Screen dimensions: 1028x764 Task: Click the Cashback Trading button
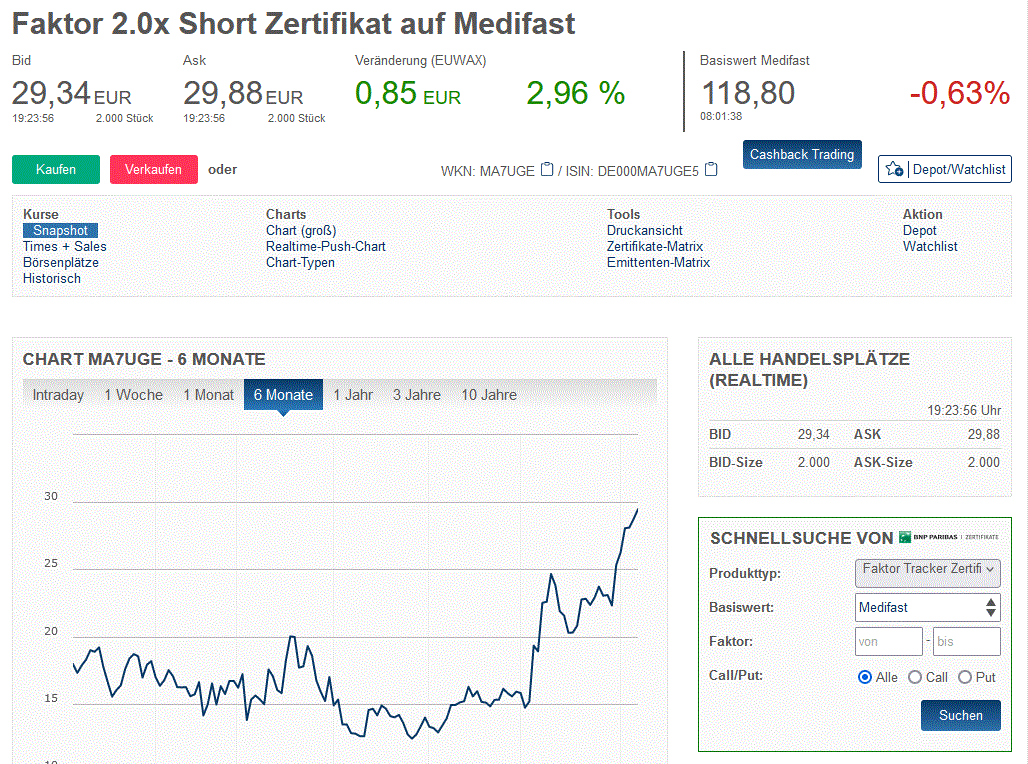point(802,155)
